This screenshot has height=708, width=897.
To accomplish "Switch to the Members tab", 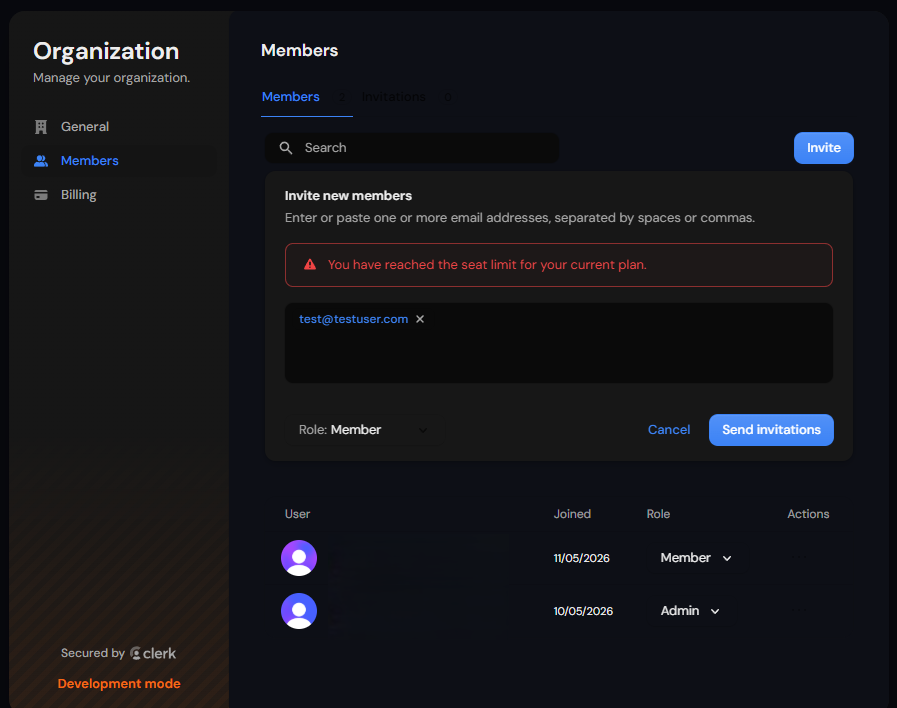I will point(307,97).
